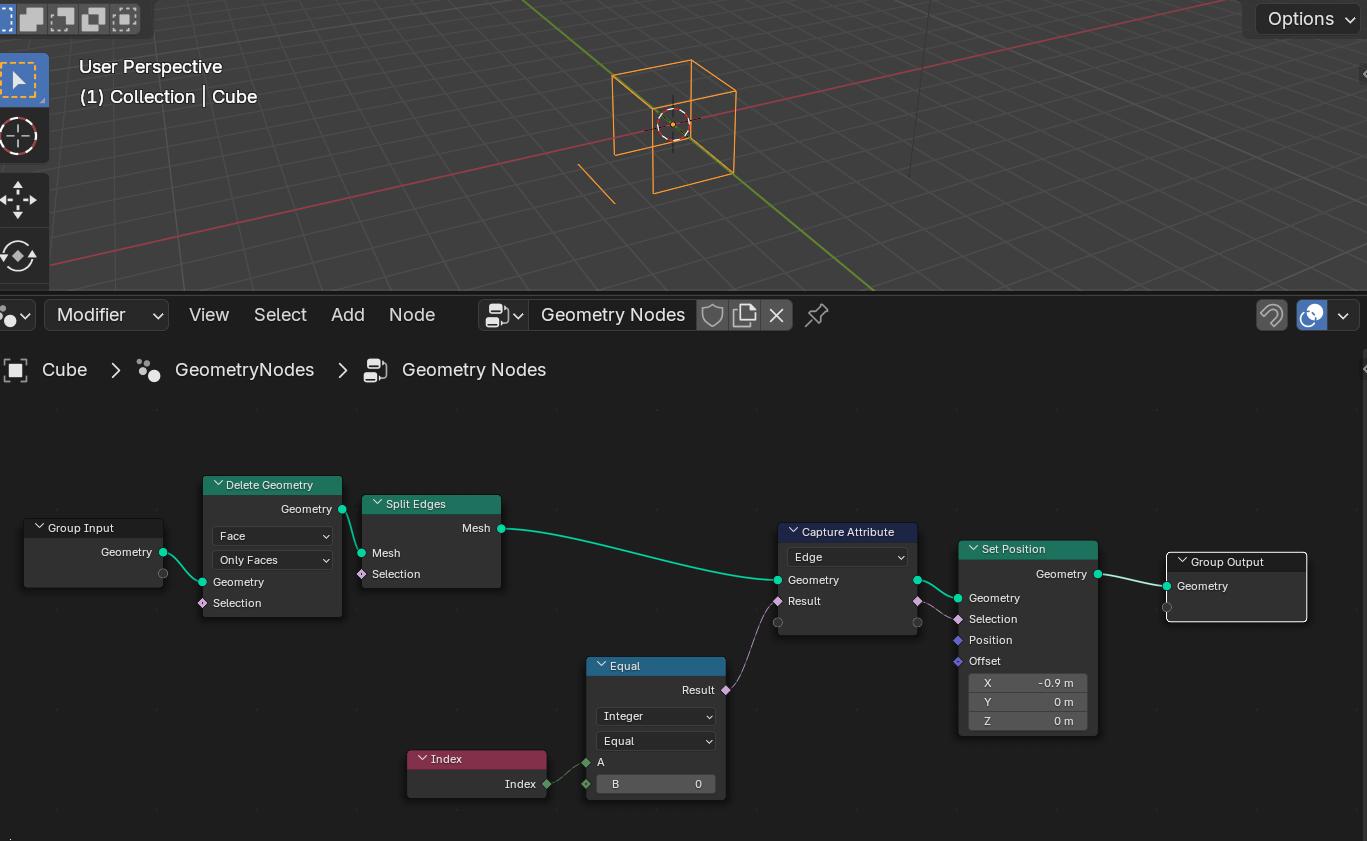Toggle the pin node tree icon
The height and width of the screenshot is (841, 1367).
point(816,315)
